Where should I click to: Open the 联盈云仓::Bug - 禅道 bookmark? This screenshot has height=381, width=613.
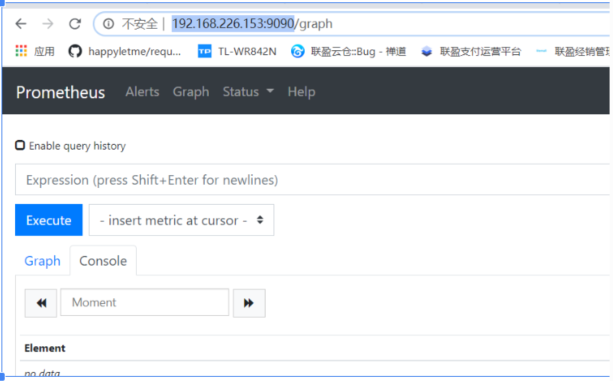click(348, 51)
